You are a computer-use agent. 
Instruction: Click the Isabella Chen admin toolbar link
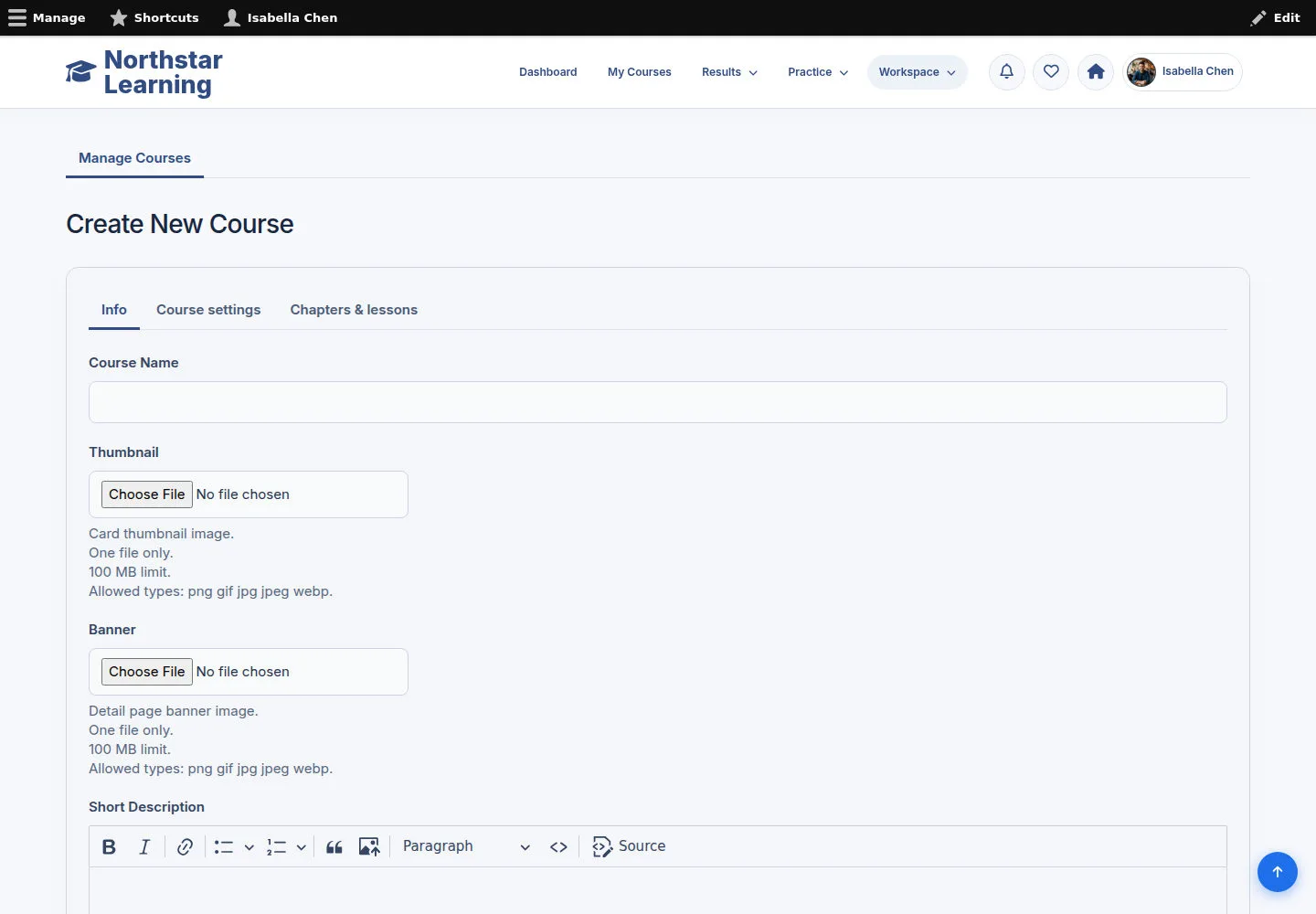coord(281,17)
